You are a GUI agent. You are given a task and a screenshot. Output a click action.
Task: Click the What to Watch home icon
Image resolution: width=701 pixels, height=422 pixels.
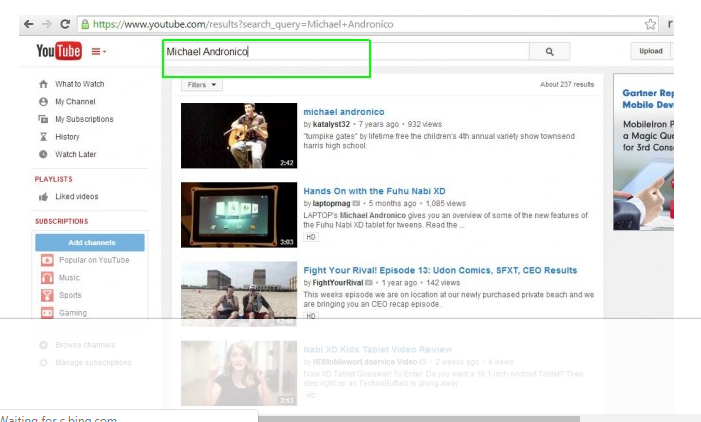tap(43, 84)
